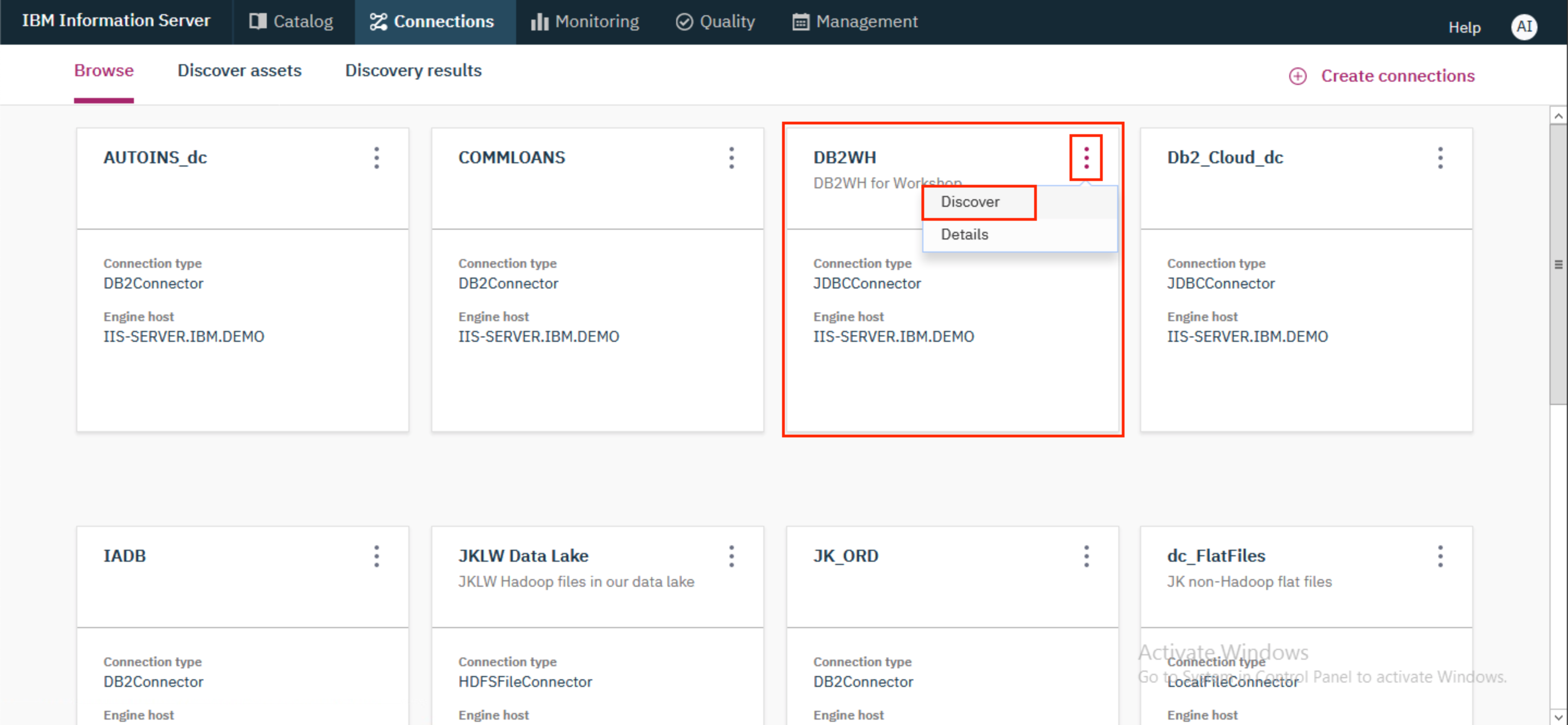1568x725 pixels.
Task: Click the Connections text label in the navigation
Action: [444, 22]
